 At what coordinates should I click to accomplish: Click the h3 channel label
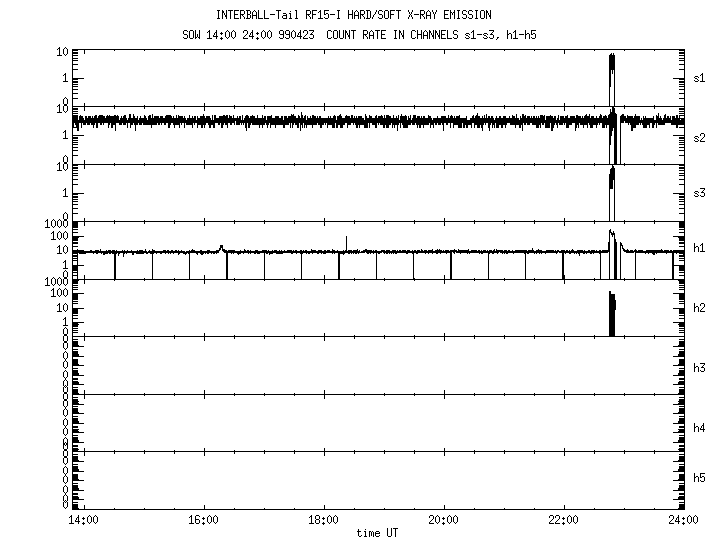[x=700, y=368]
